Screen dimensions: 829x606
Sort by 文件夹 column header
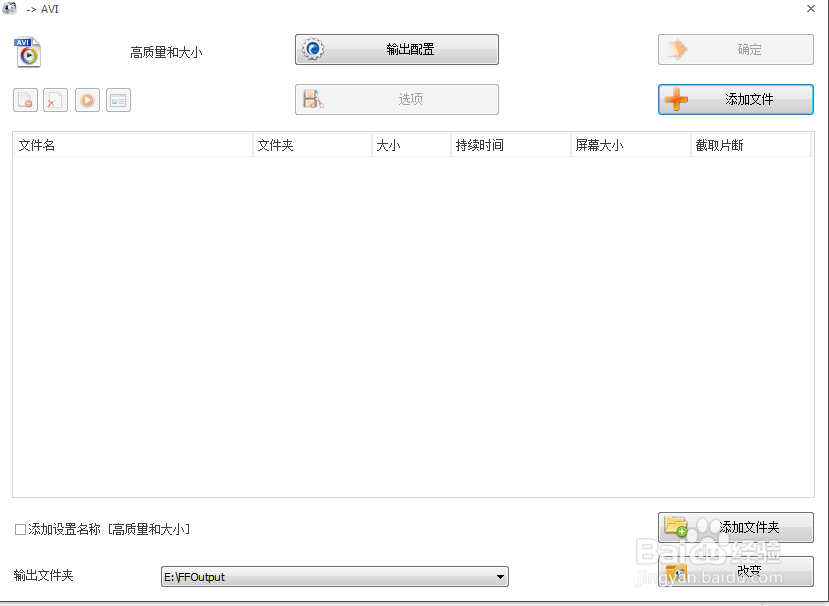(x=312, y=145)
